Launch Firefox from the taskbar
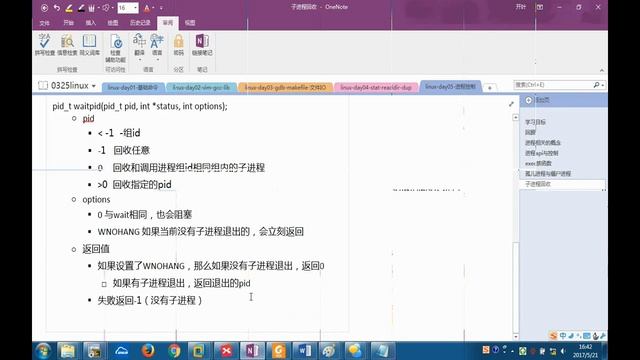The height and width of the screenshot is (360, 640). (x=148, y=351)
